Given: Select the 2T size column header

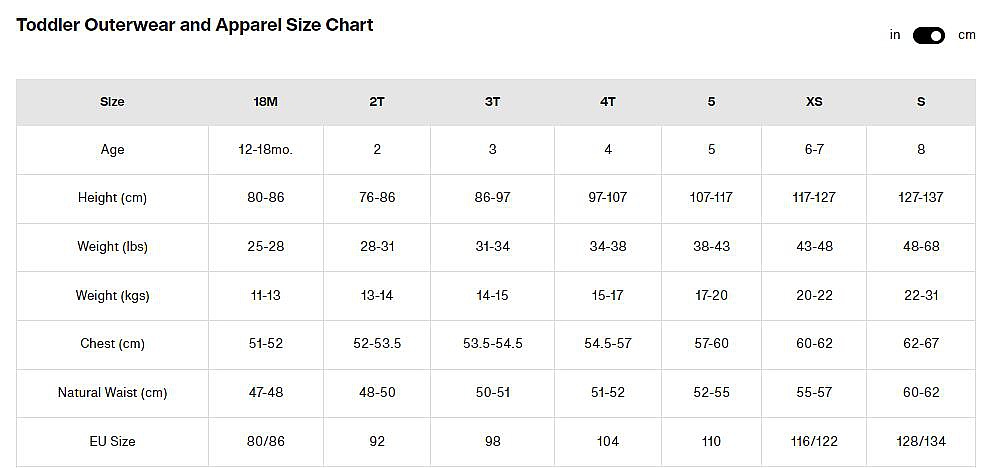Looking at the screenshot, I should 377,102.
